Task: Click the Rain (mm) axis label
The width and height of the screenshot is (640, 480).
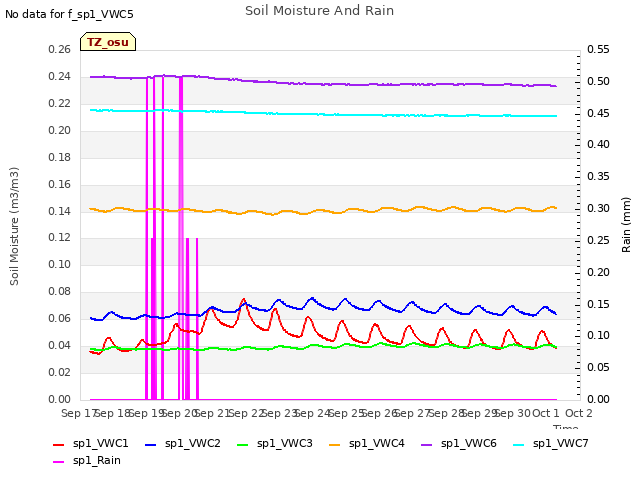Action: pos(626,225)
